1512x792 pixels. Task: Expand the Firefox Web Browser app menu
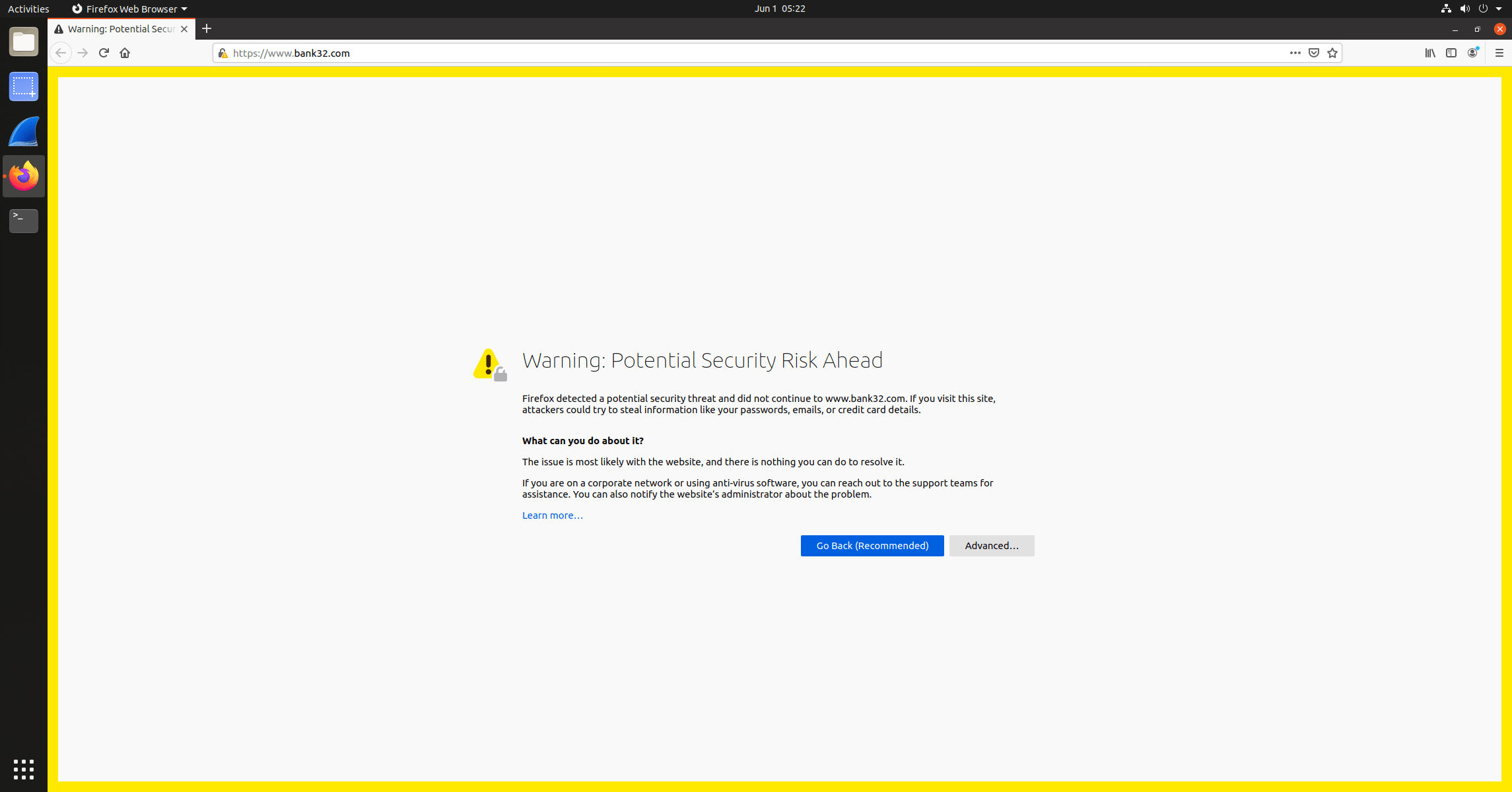pyautogui.click(x=129, y=9)
